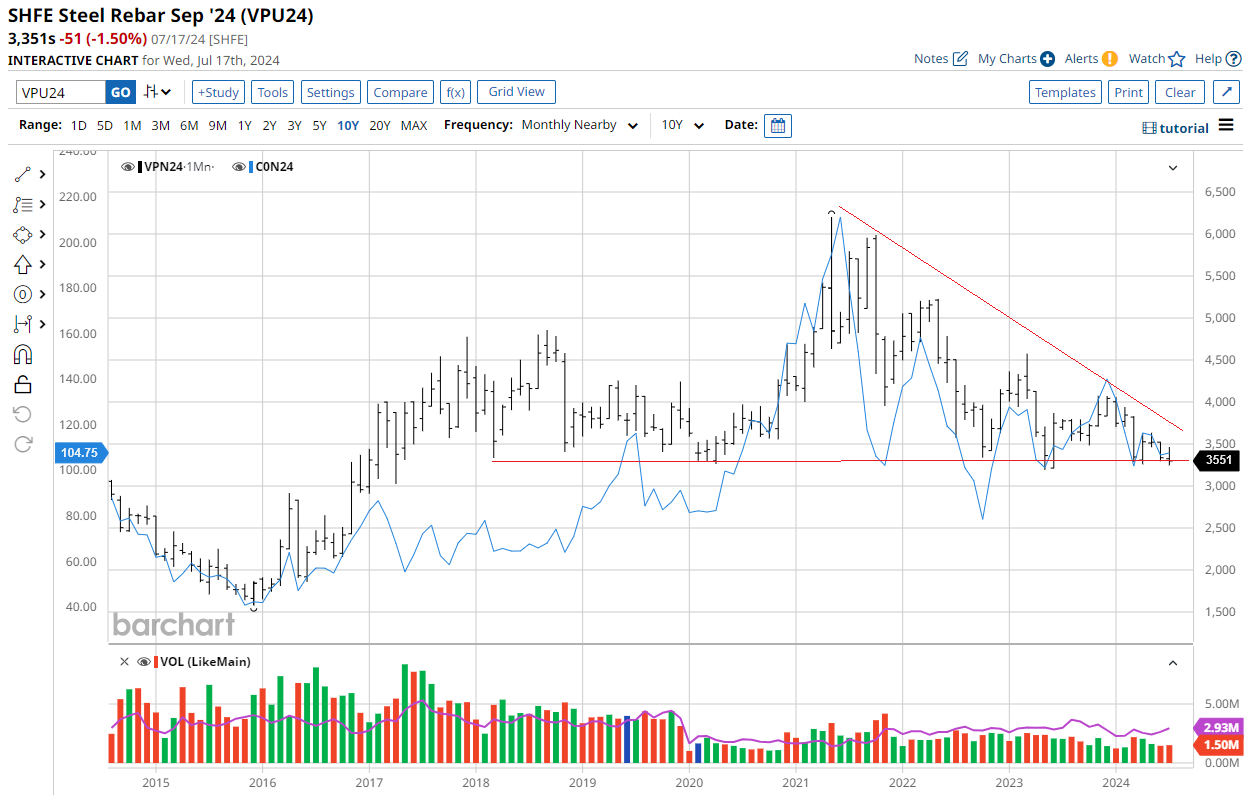Click the +Study button
This screenshot has width=1255, height=797.
click(x=217, y=92)
